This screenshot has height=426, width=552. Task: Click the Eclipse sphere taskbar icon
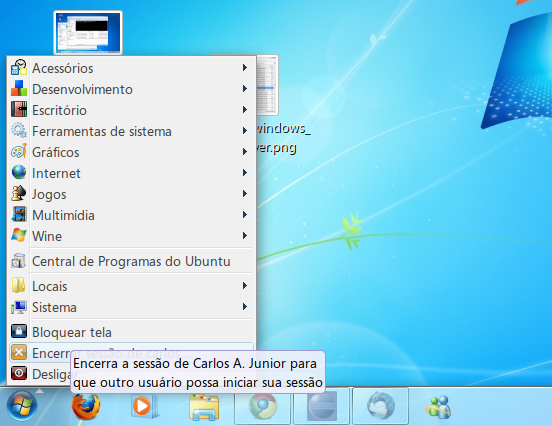point(322,406)
